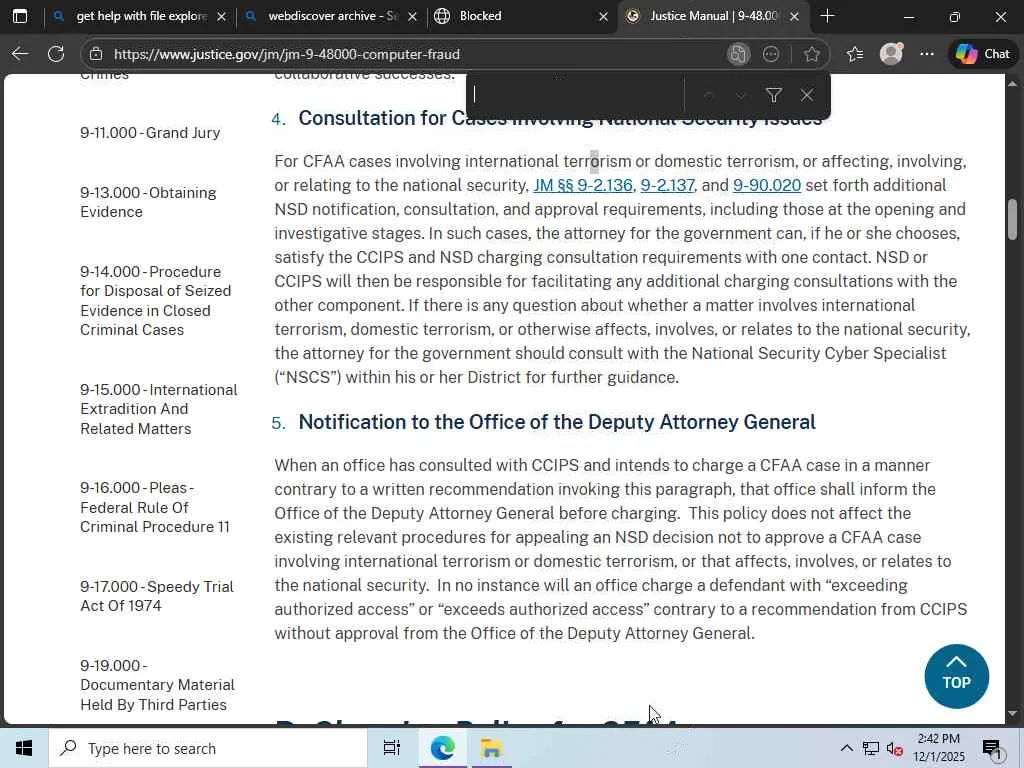Reload the page with refresh icon
The image size is (1024, 768).
(56, 54)
